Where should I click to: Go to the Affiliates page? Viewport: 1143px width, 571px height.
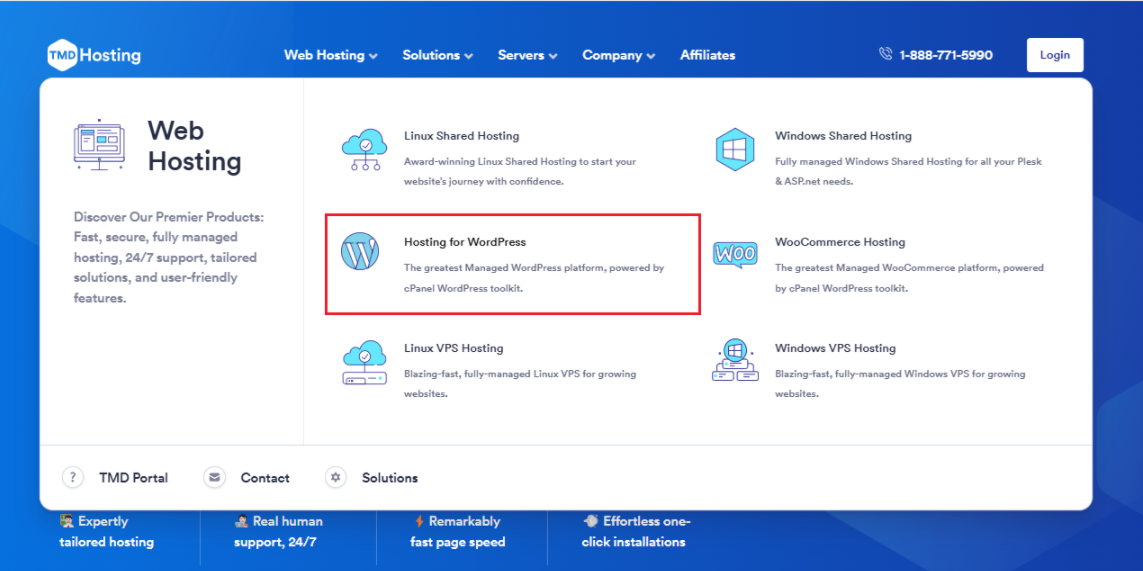[708, 55]
